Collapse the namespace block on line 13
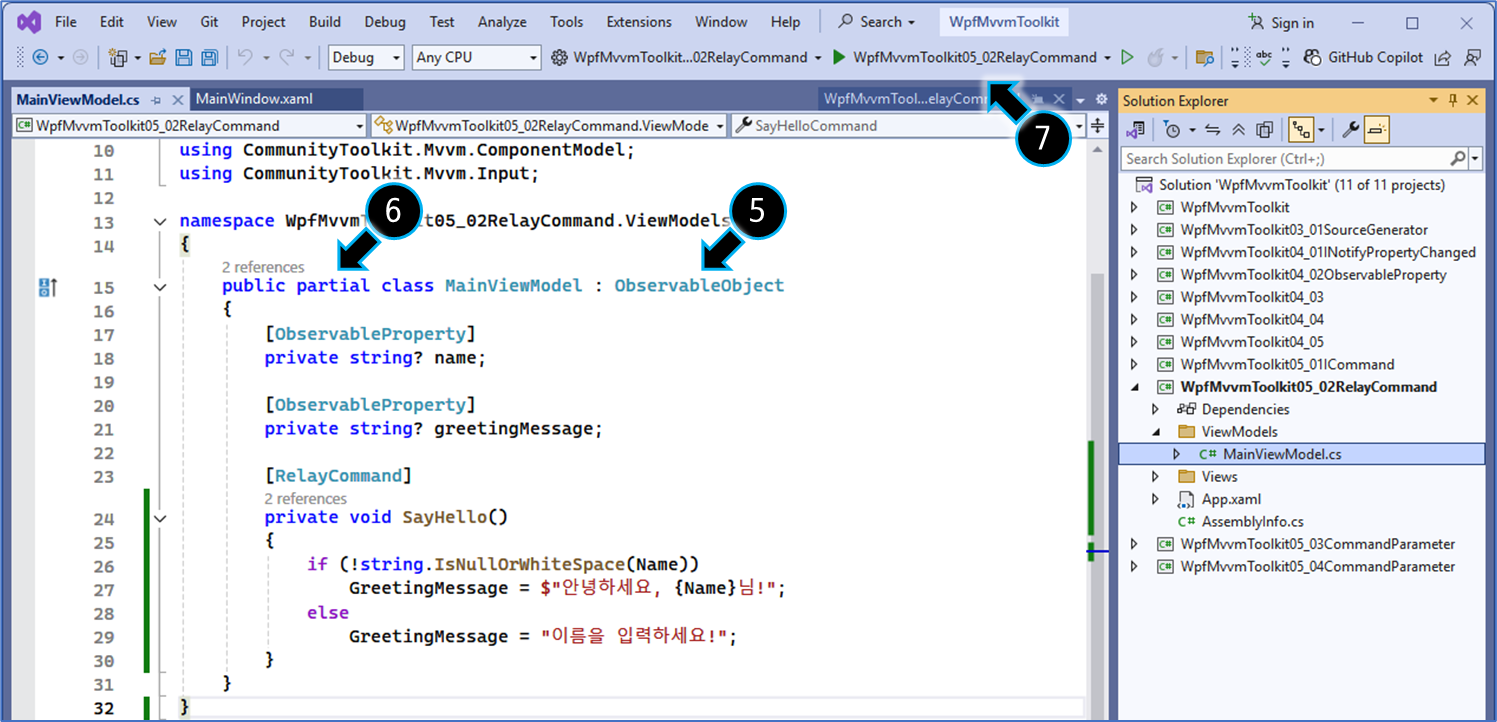Screen dimensions: 1497x722 tap(161, 222)
